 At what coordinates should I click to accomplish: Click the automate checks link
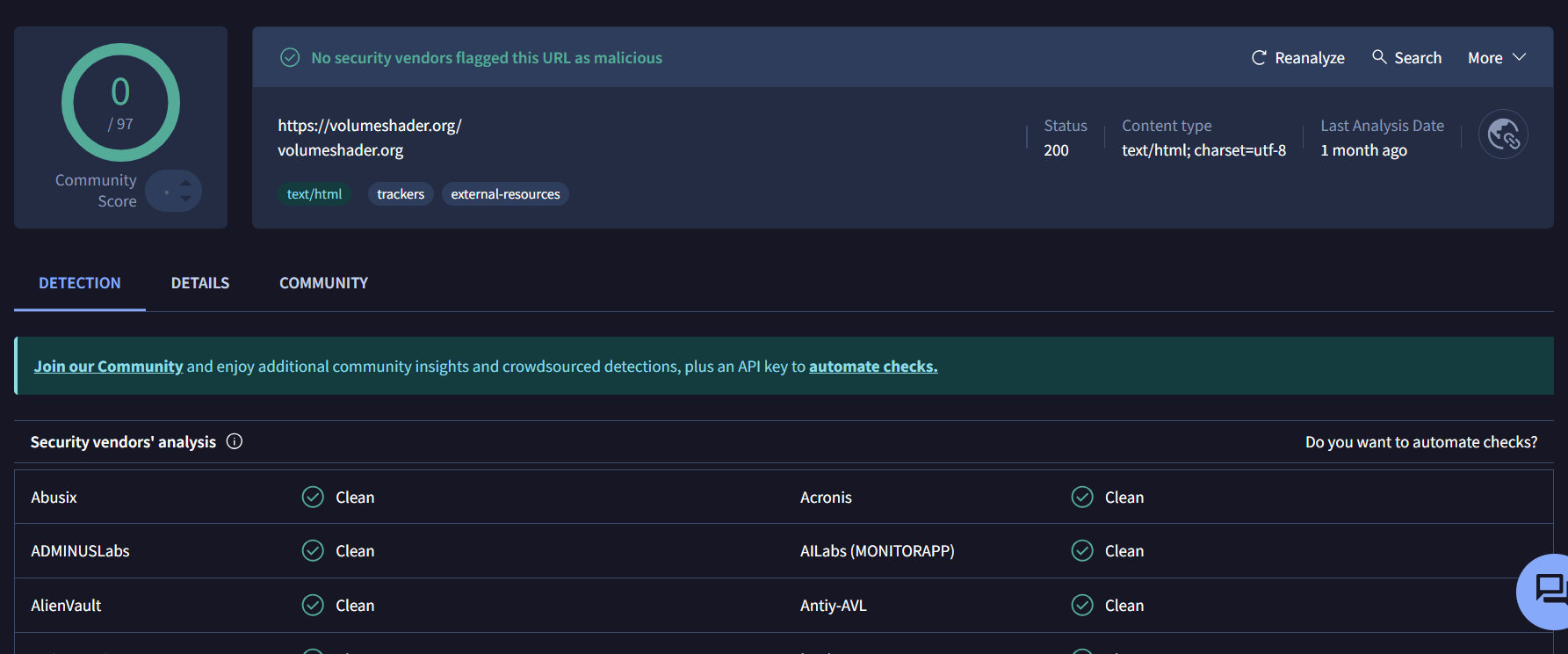click(873, 367)
